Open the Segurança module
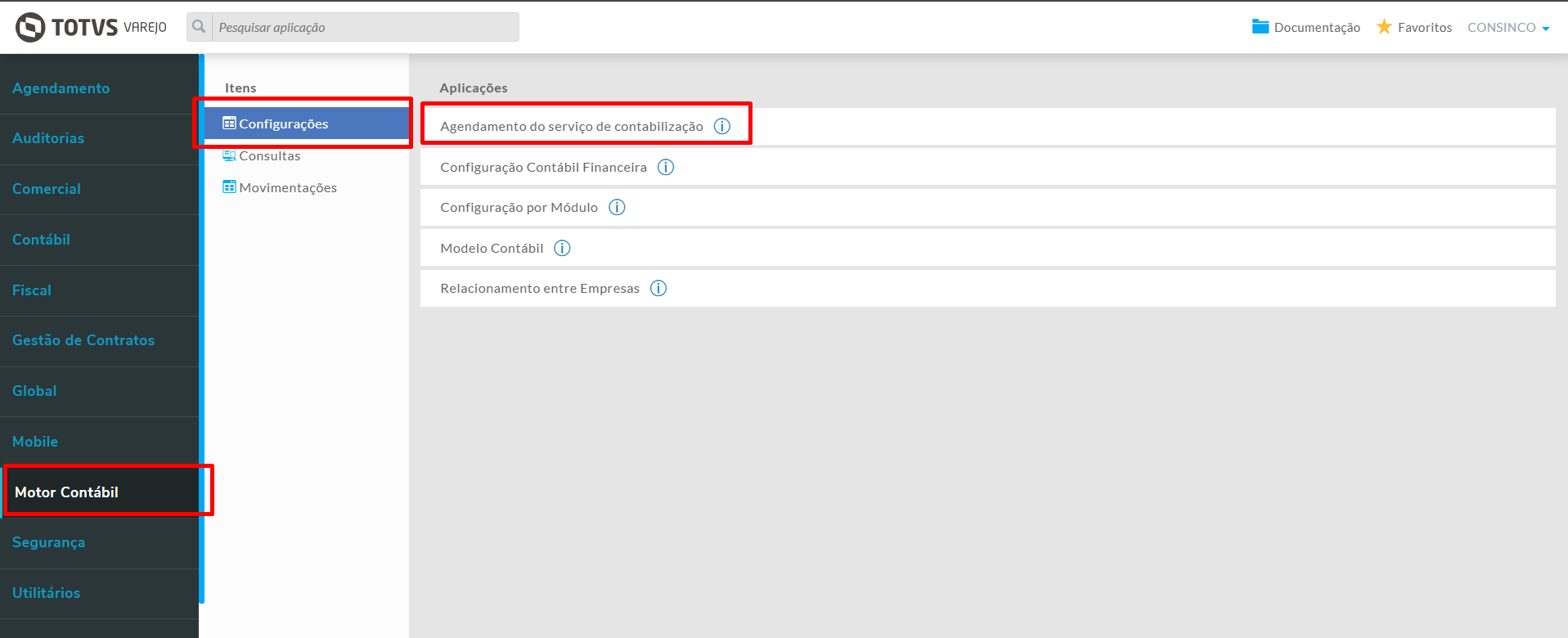Image resolution: width=1568 pixels, height=638 pixels. 99,543
